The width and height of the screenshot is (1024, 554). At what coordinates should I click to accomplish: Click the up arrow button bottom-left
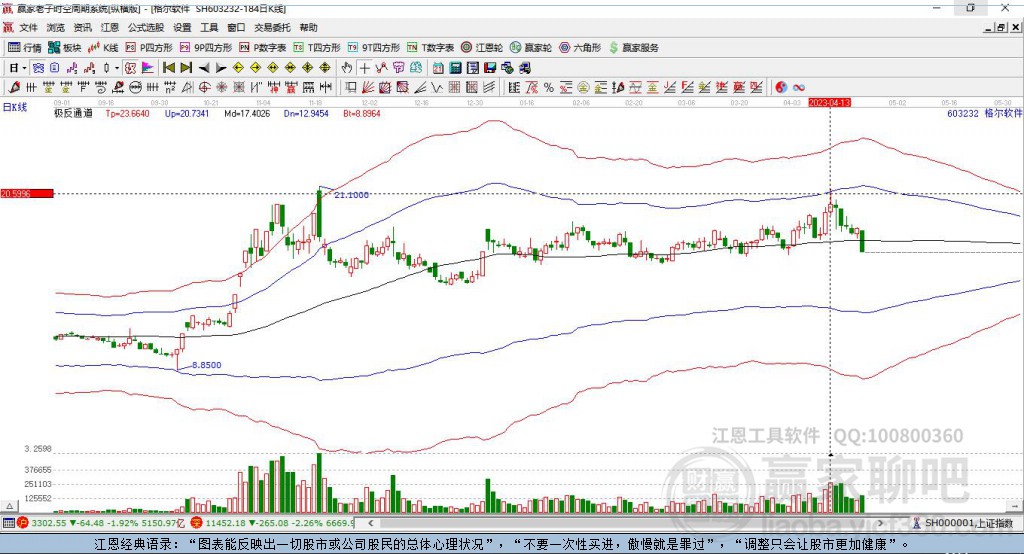coord(9,506)
